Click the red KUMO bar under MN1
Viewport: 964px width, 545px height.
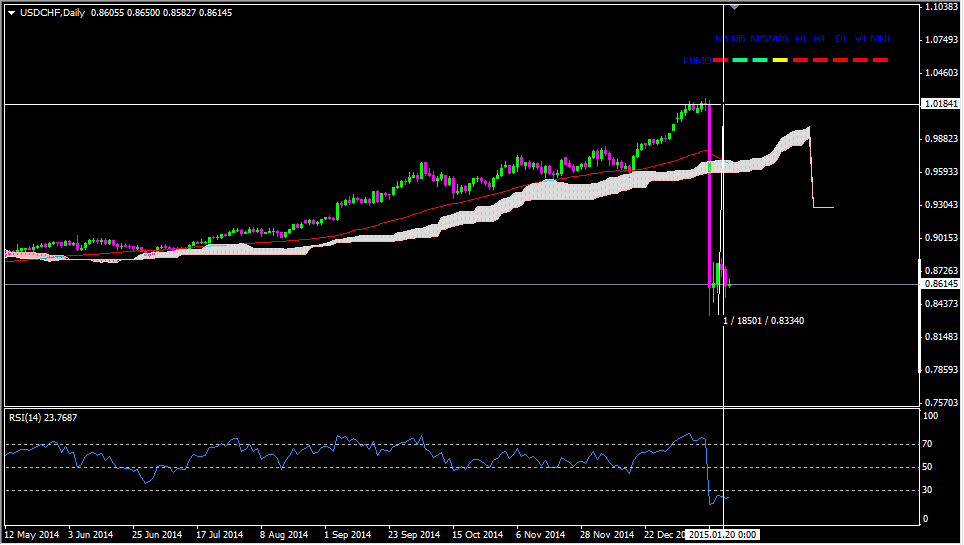point(880,60)
